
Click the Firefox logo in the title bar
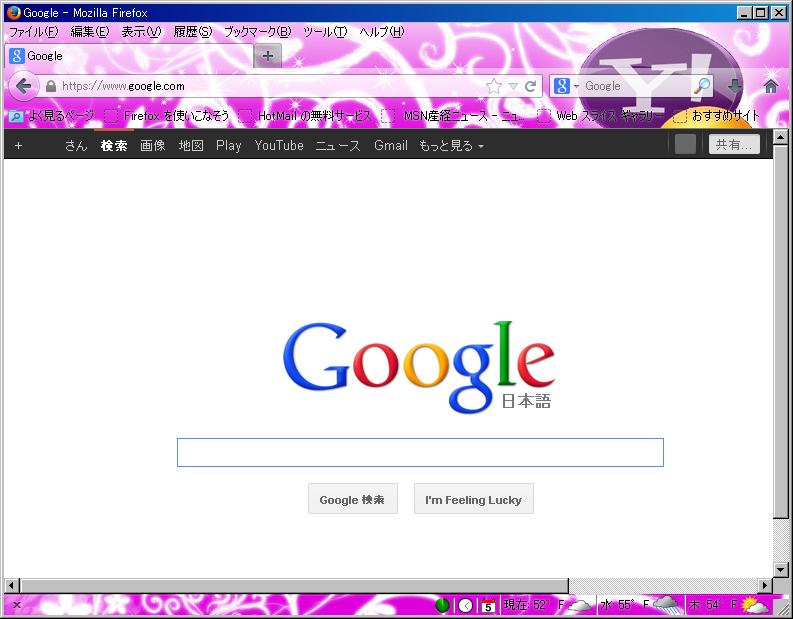(x=14, y=13)
